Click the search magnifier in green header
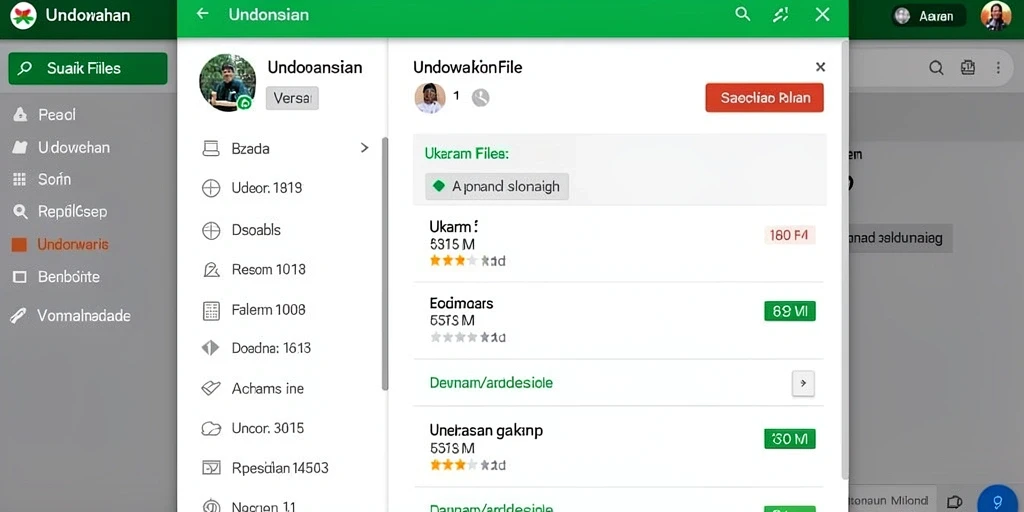The height and width of the screenshot is (512, 1024). point(743,14)
